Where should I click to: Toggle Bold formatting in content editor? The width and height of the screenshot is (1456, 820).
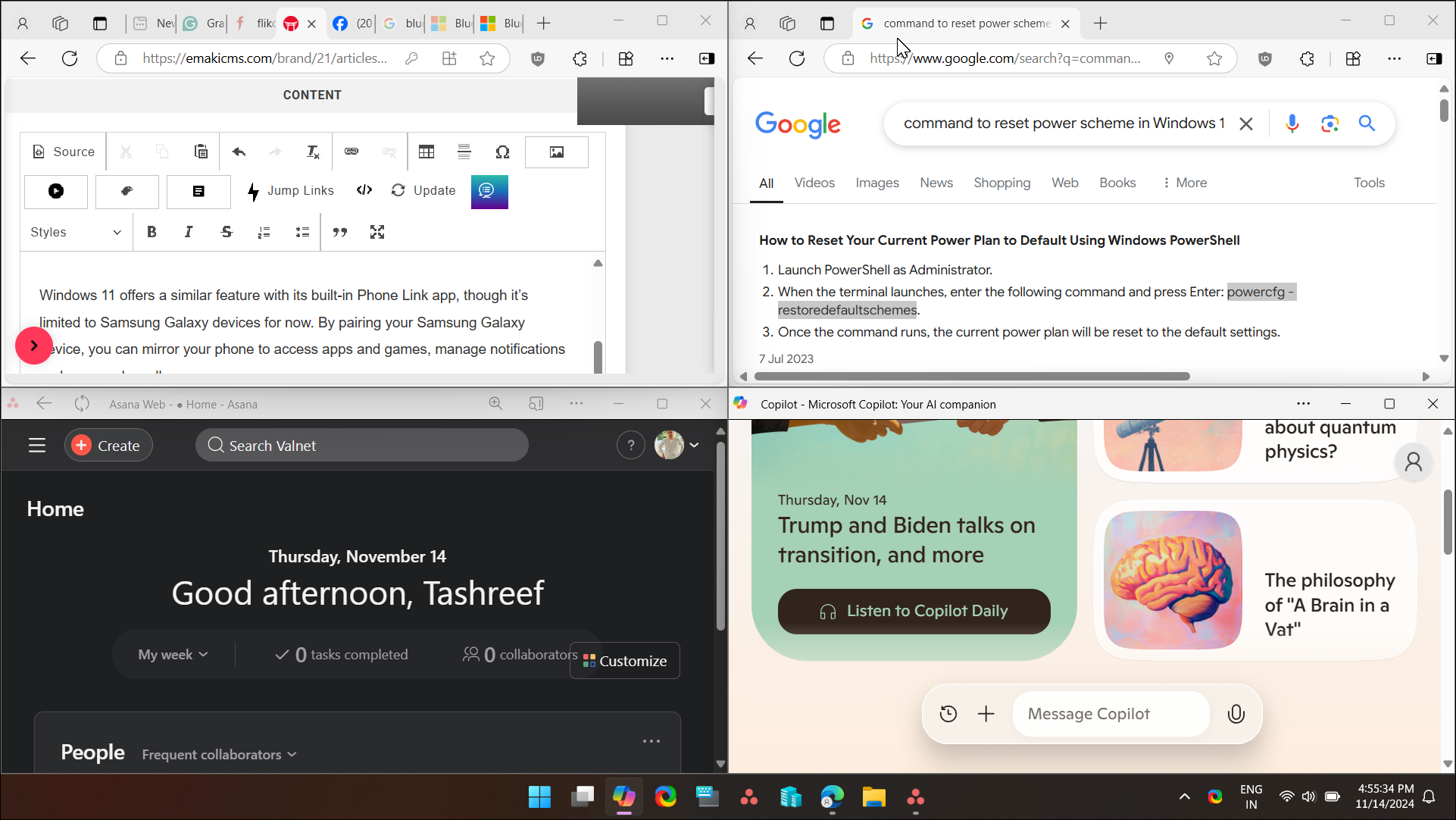(151, 232)
